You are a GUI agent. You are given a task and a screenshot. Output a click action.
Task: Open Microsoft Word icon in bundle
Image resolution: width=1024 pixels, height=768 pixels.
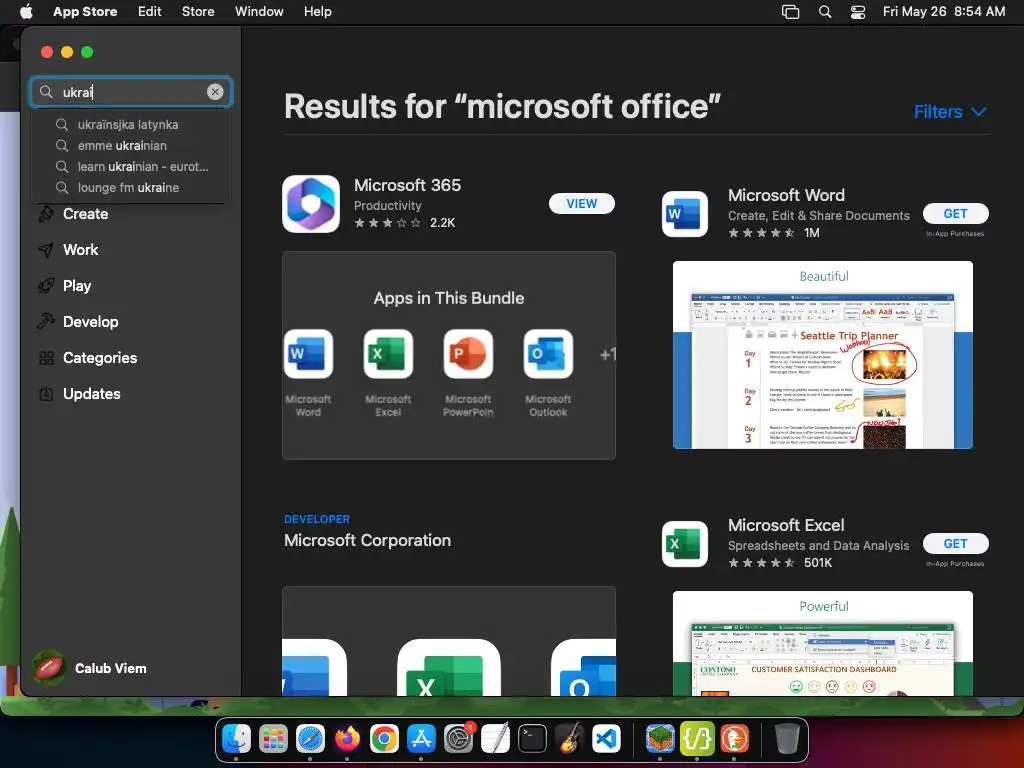point(308,354)
